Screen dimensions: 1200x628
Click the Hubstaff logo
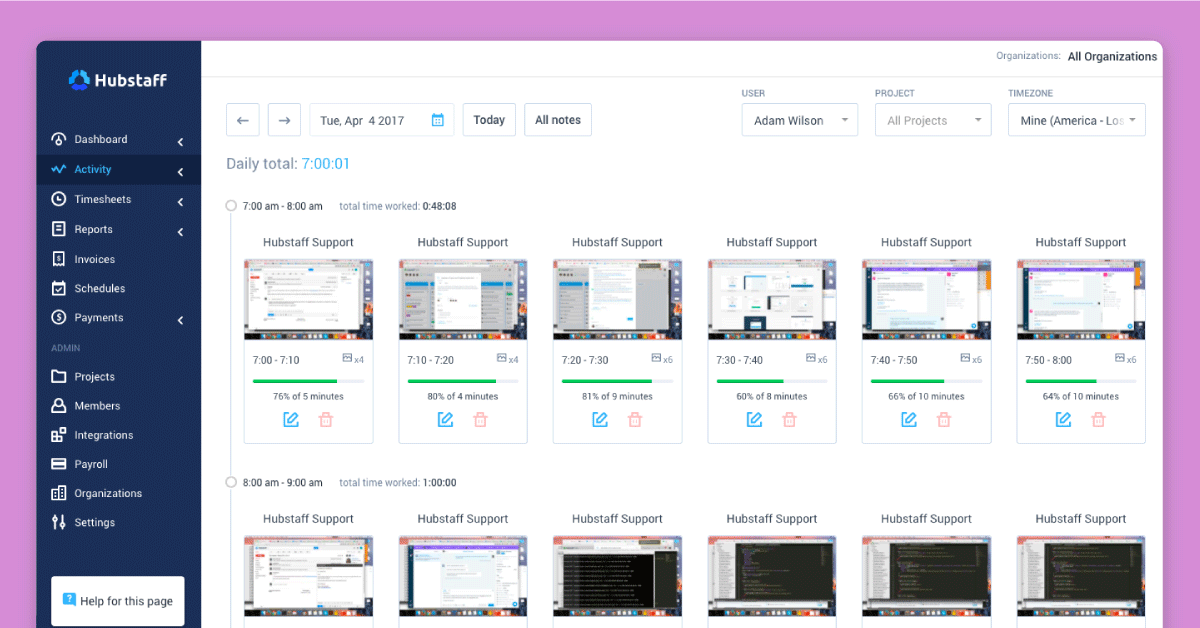(118, 80)
